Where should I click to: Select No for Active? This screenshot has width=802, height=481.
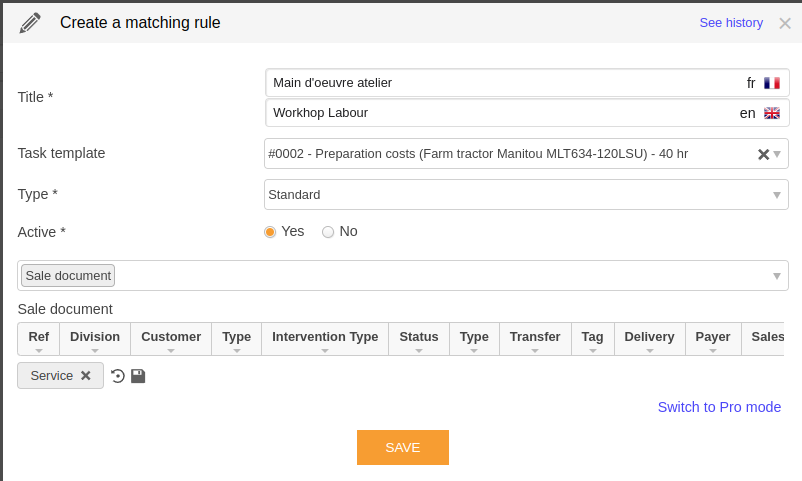(x=328, y=232)
